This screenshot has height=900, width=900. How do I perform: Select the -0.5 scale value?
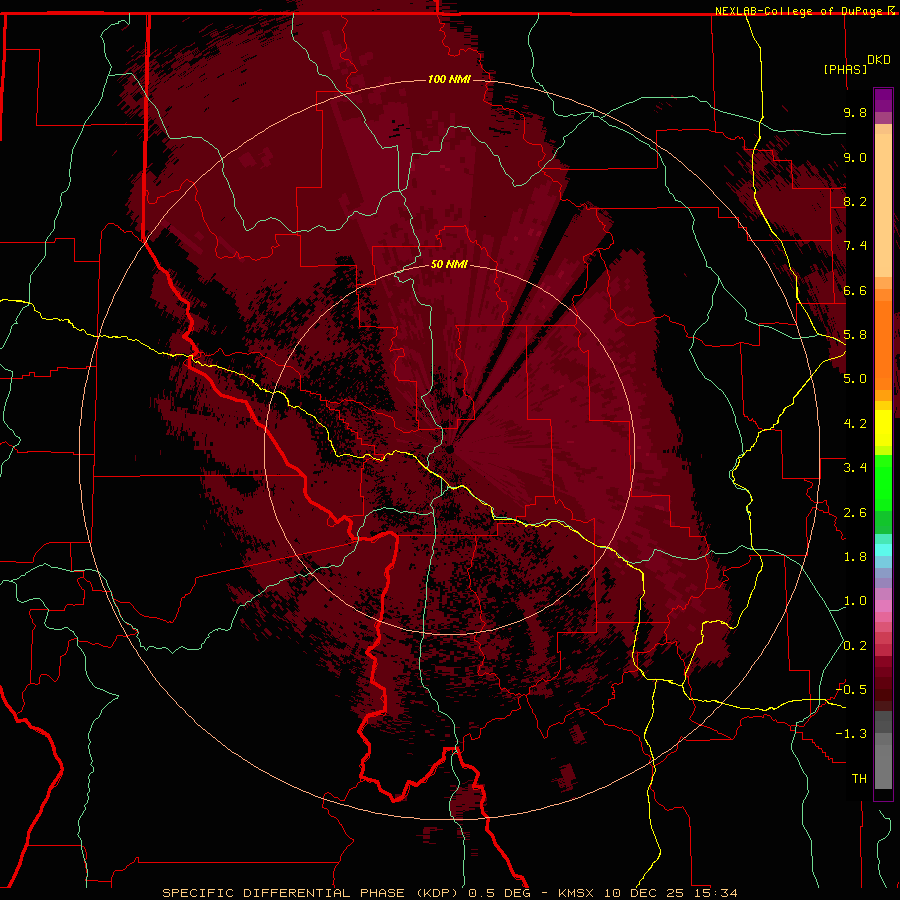click(x=851, y=690)
